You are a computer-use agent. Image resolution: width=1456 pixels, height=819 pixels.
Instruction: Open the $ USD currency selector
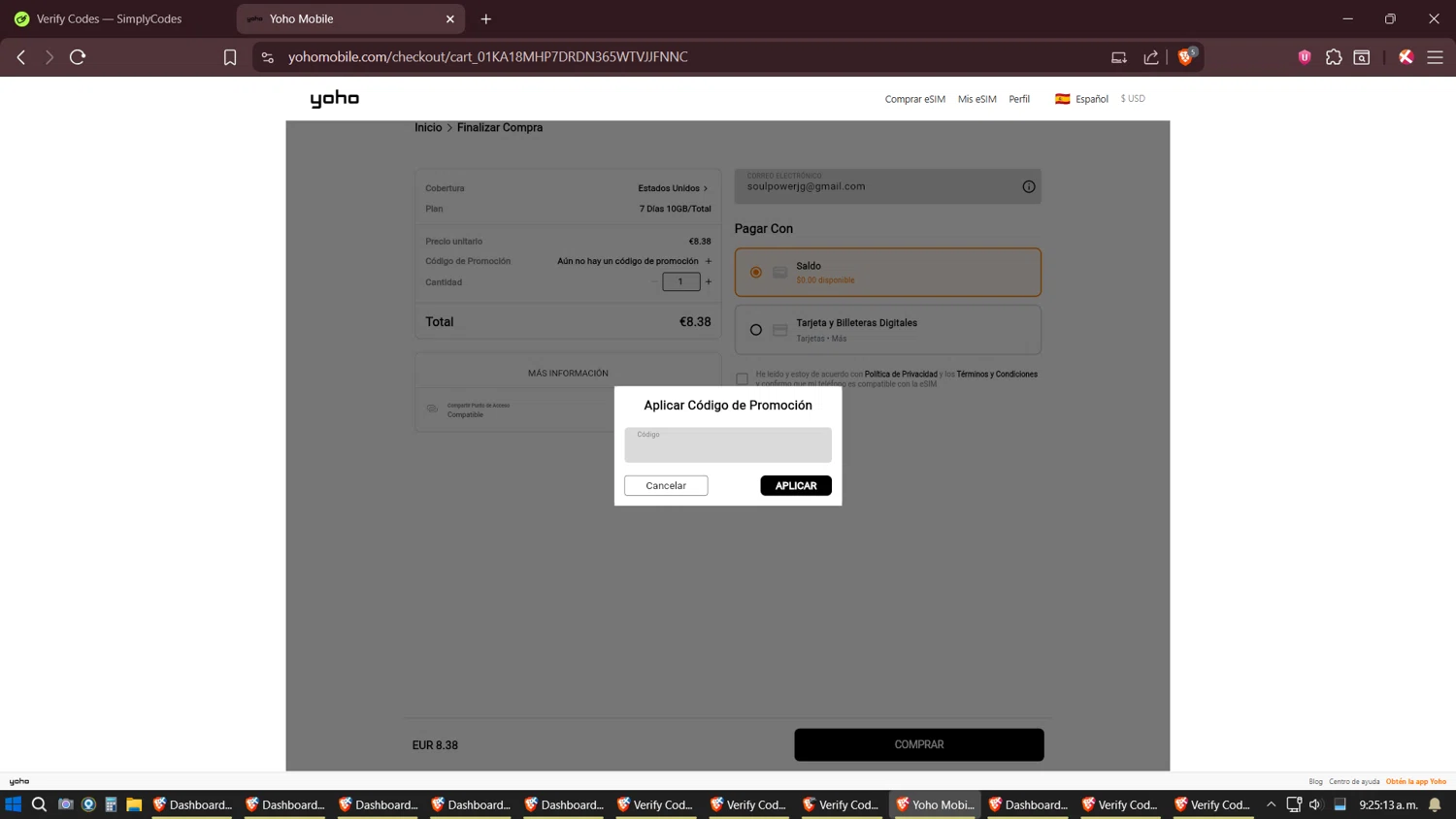tap(1133, 99)
